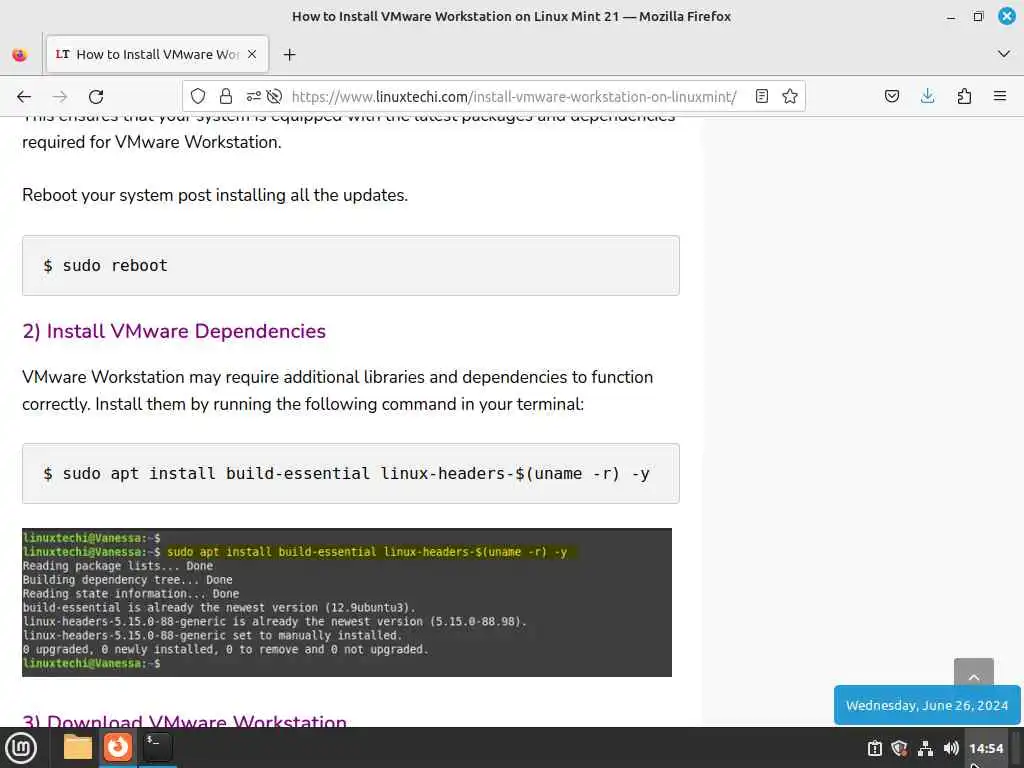Image resolution: width=1024 pixels, height=768 pixels.
Task: Click the forward navigation arrow
Action: 60,97
